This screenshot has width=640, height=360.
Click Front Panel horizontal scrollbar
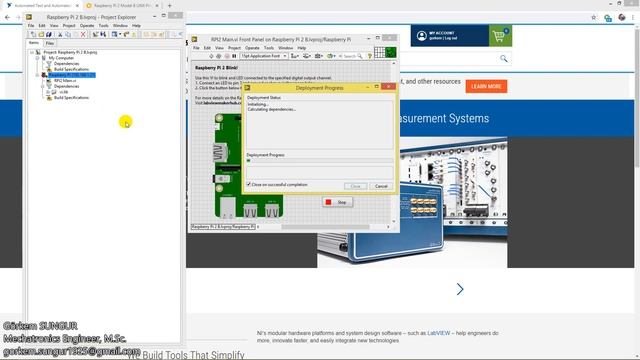pos(324,227)
